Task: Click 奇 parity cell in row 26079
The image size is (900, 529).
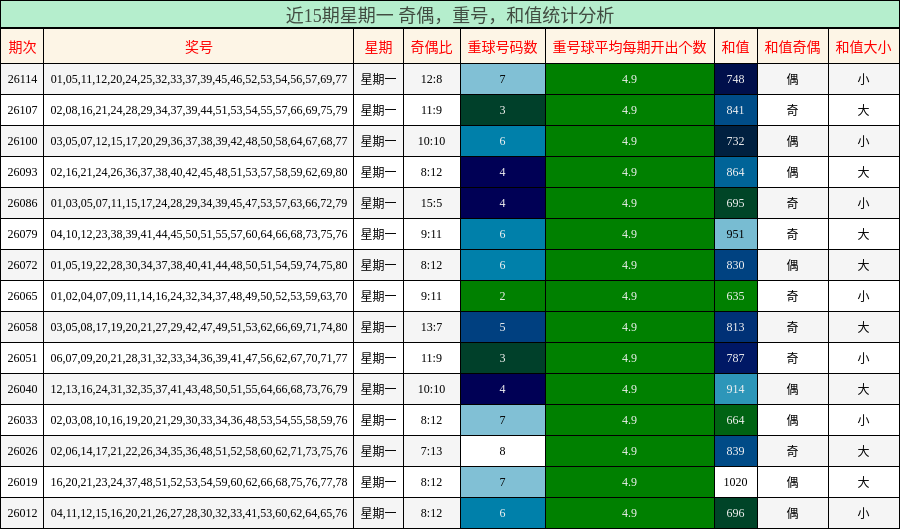Action: pos(792,234)
